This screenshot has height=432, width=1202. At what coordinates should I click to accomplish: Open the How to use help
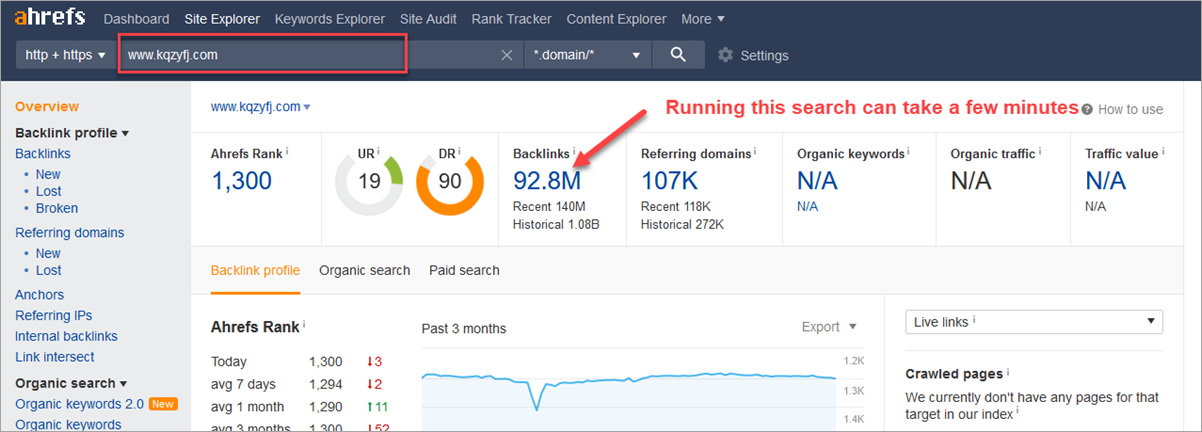pos(1122,109)
